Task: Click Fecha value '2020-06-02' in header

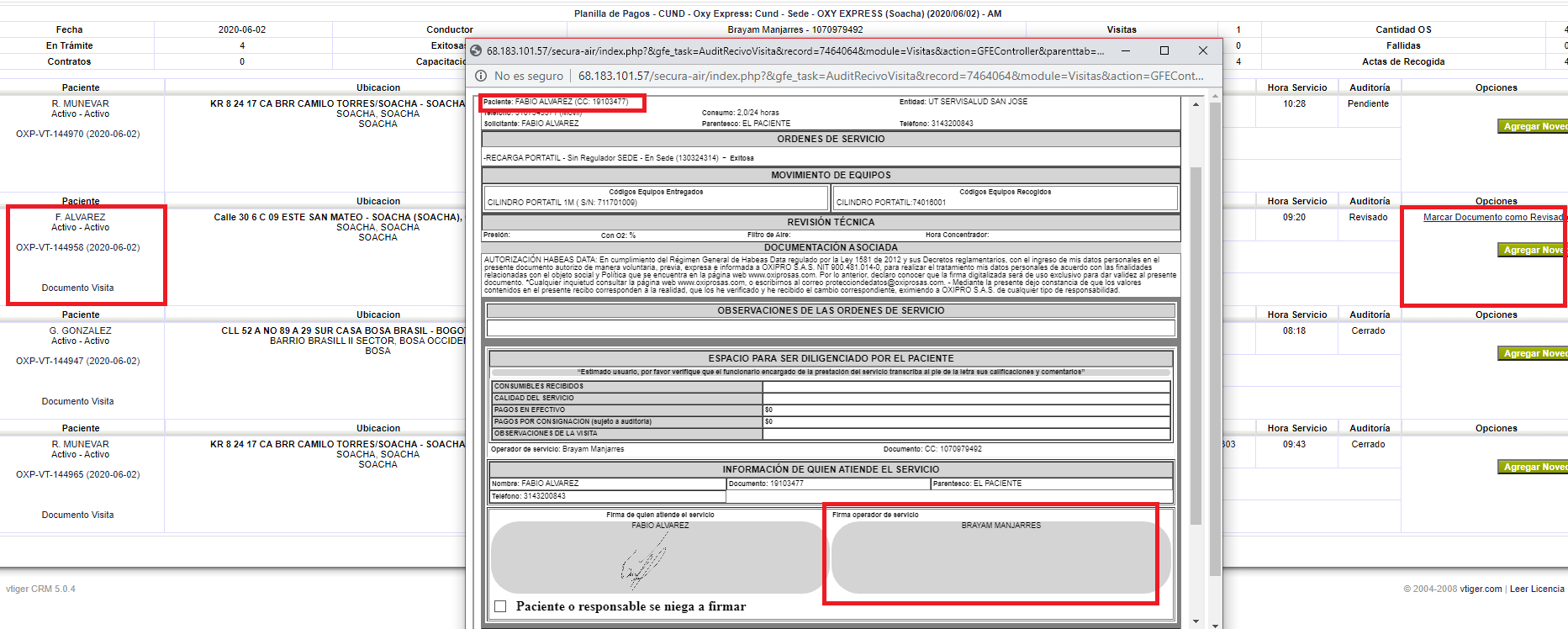Action: pos(242,29)
